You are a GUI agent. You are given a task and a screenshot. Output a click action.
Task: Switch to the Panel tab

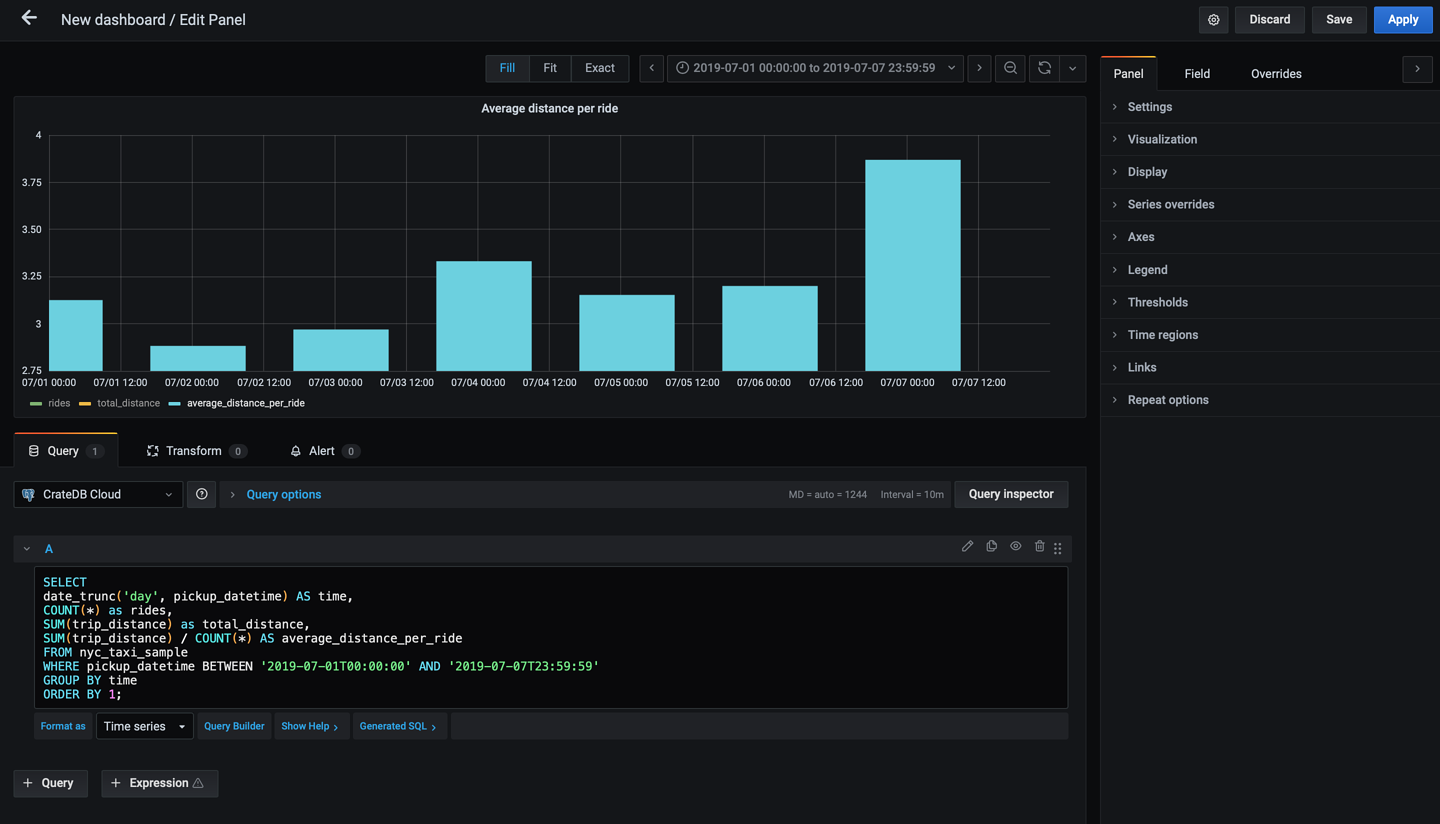[1128, 73]
